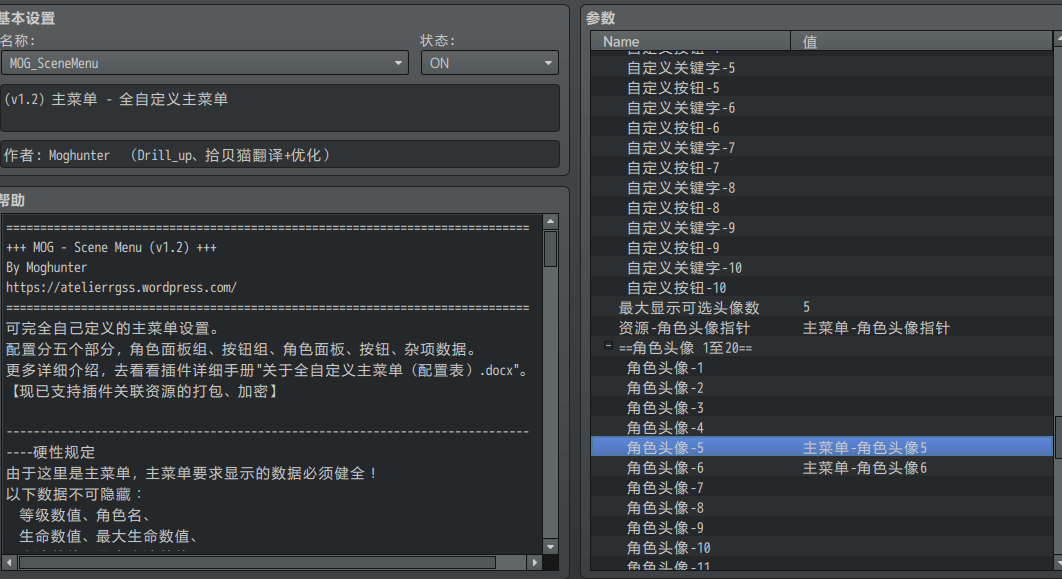Select the 最大显示可选头像数 parameter

[x=689, y=307]
